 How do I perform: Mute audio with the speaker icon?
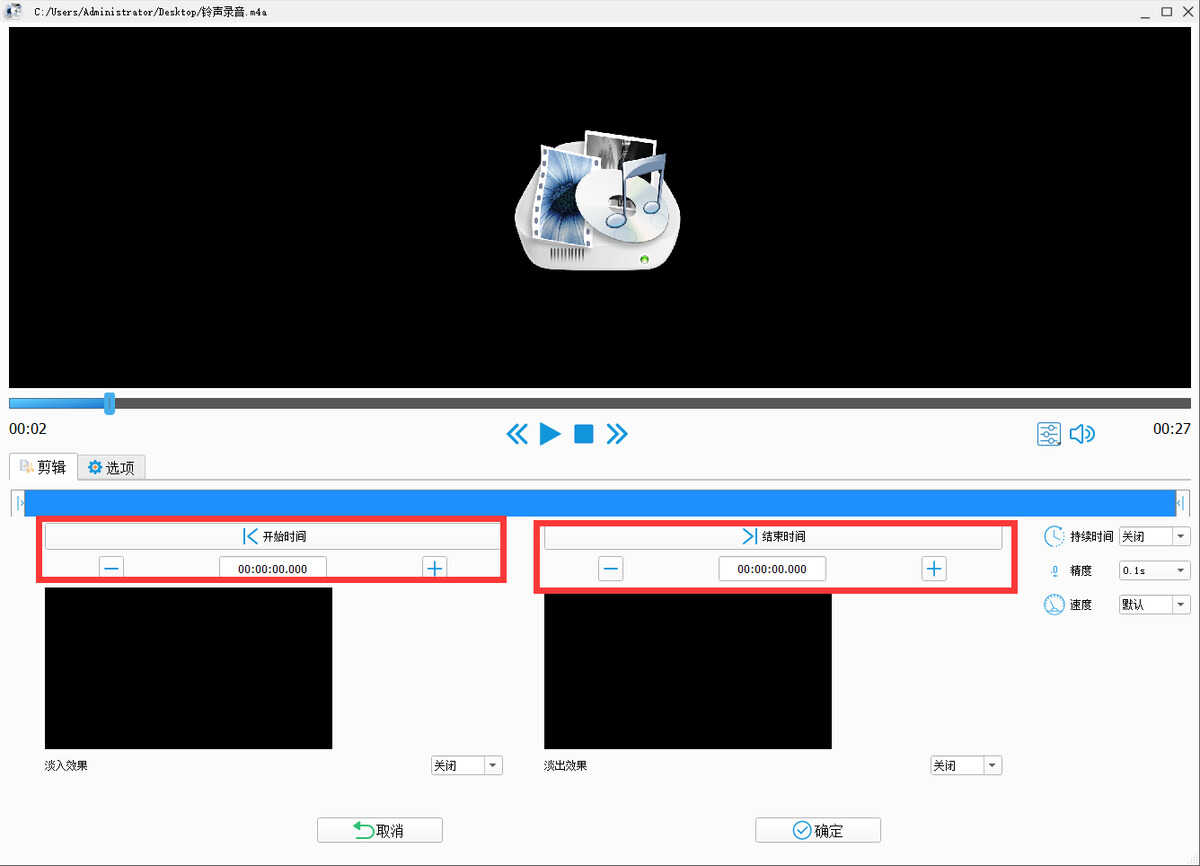pos(1082,434)
